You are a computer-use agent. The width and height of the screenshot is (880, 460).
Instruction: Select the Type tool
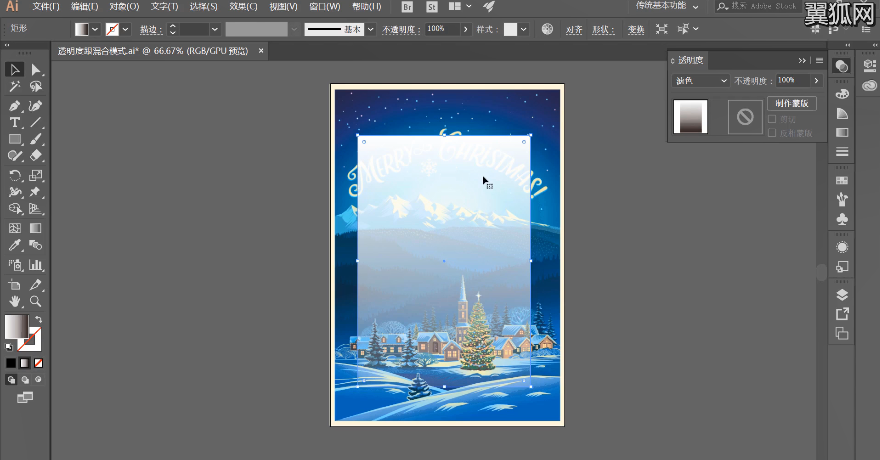[15, 122]
